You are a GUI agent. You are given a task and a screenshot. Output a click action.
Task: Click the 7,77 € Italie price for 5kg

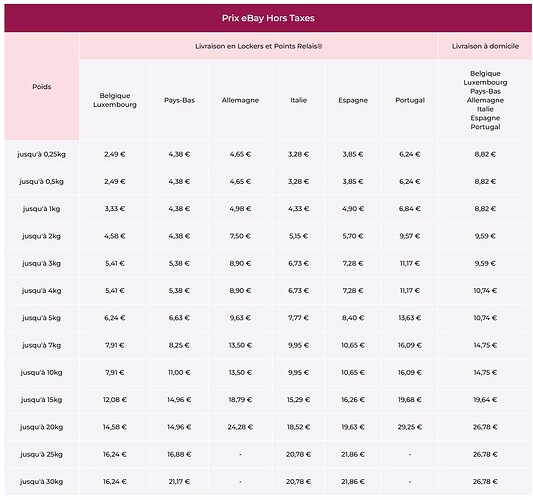click(x=298, y=318)
